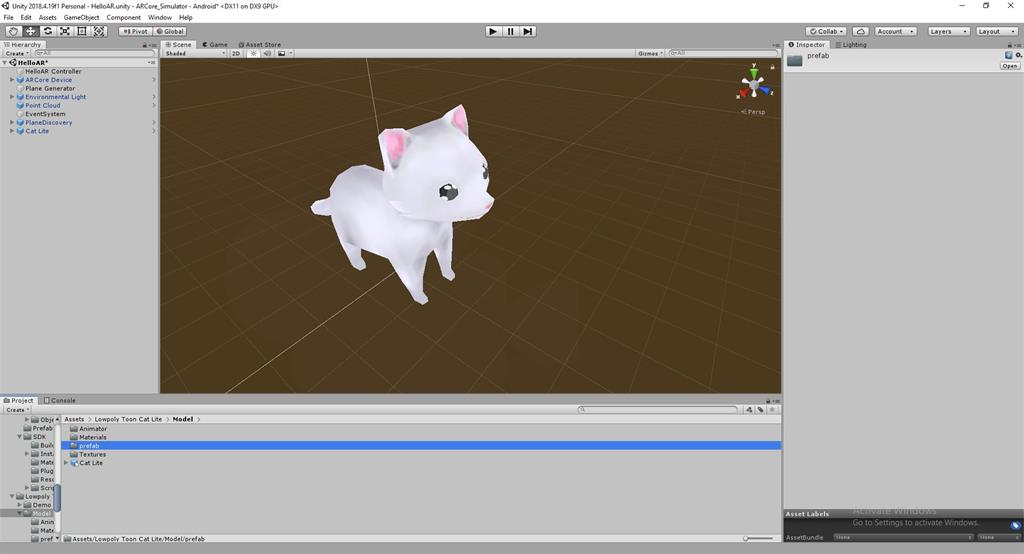
Task: Click Open button in Inspector
Action: [x=1010, y=66]
